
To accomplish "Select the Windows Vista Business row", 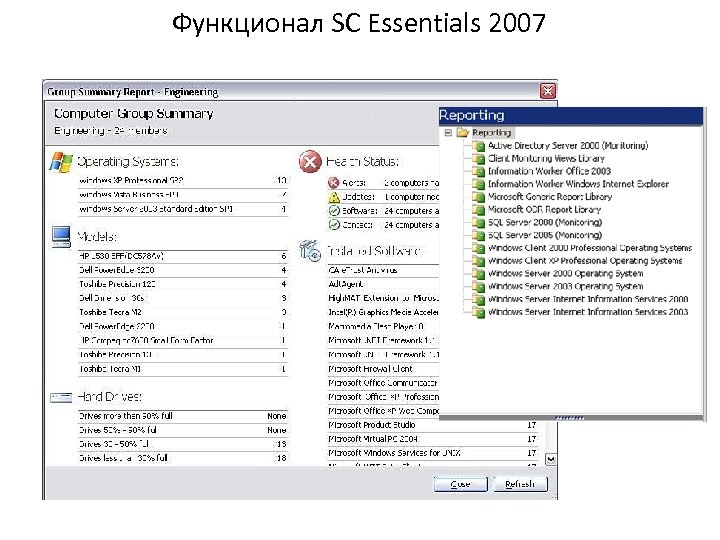I will tap(183, 195).
